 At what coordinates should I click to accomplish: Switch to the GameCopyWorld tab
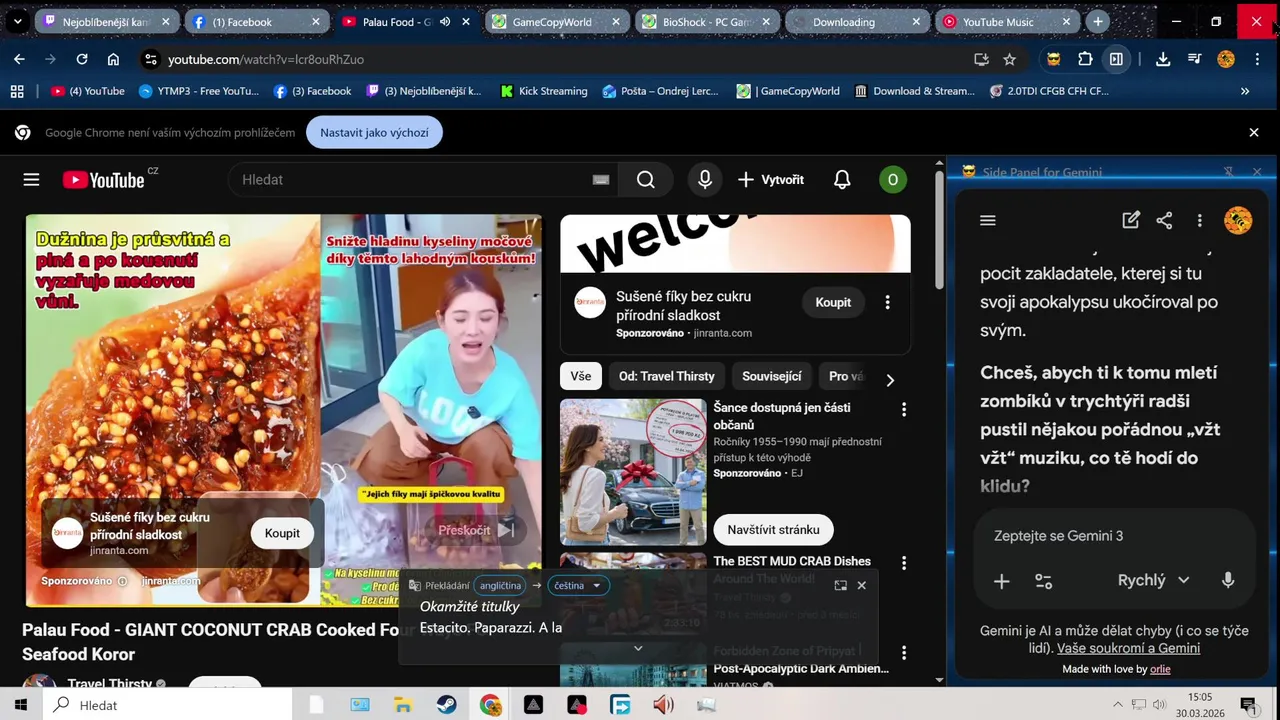[558, 21]
